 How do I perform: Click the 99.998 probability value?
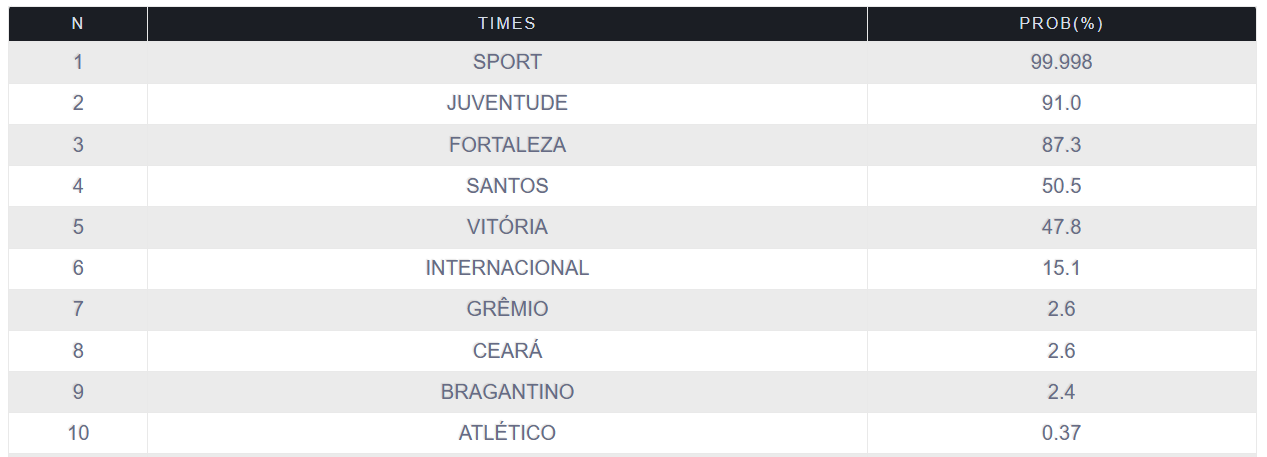tap(1061, 62)
